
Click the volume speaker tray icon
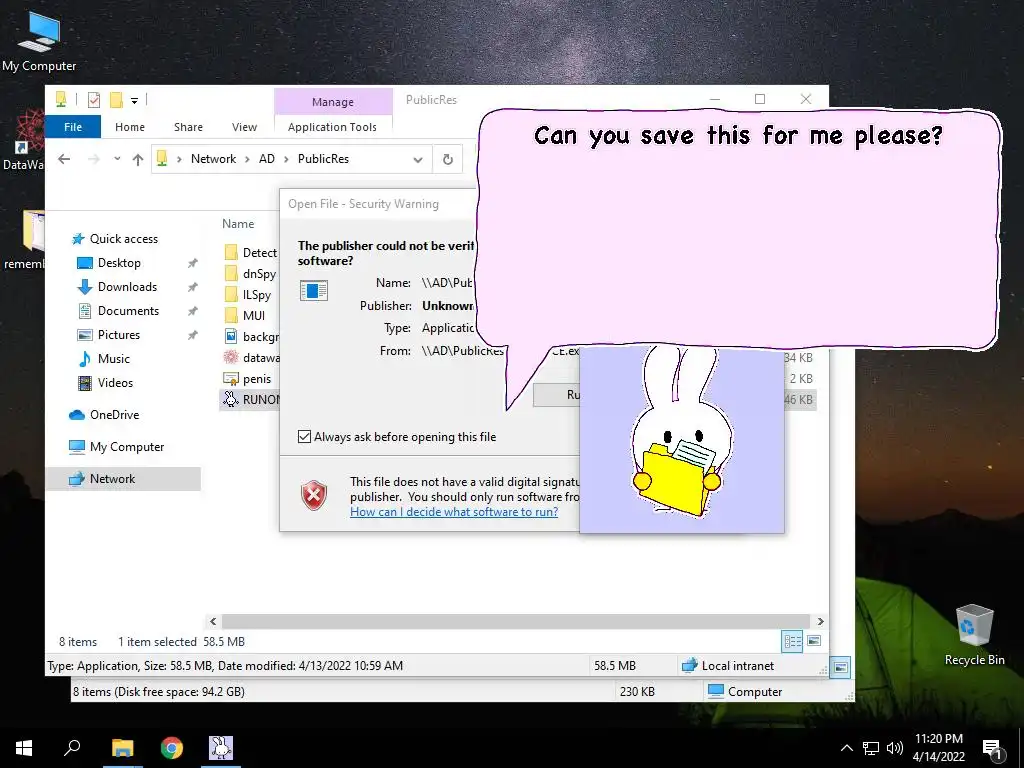[x=895, y=748]
